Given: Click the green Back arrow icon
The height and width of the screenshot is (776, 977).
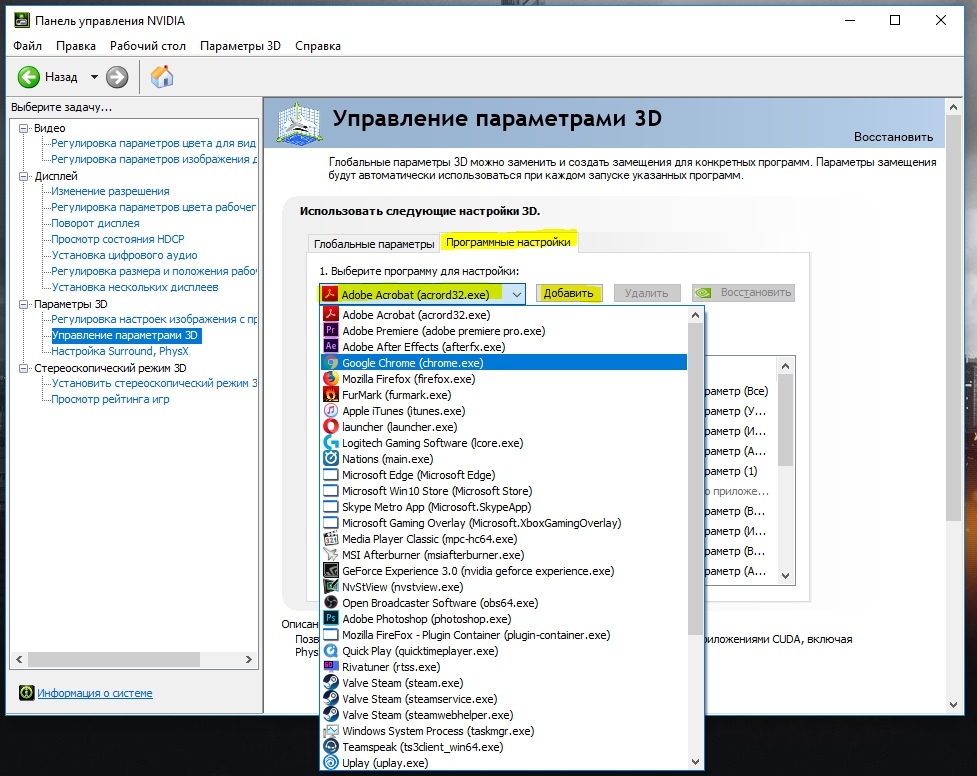Looking at the screenshot, I should tap(29, 77).
